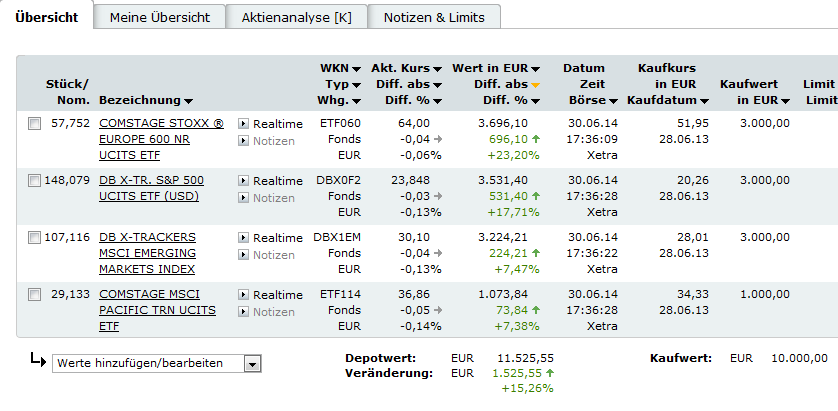Open Notizen for DB X-TR. S&P 500 ETF
838x411 pixels.
pos(270,198)
